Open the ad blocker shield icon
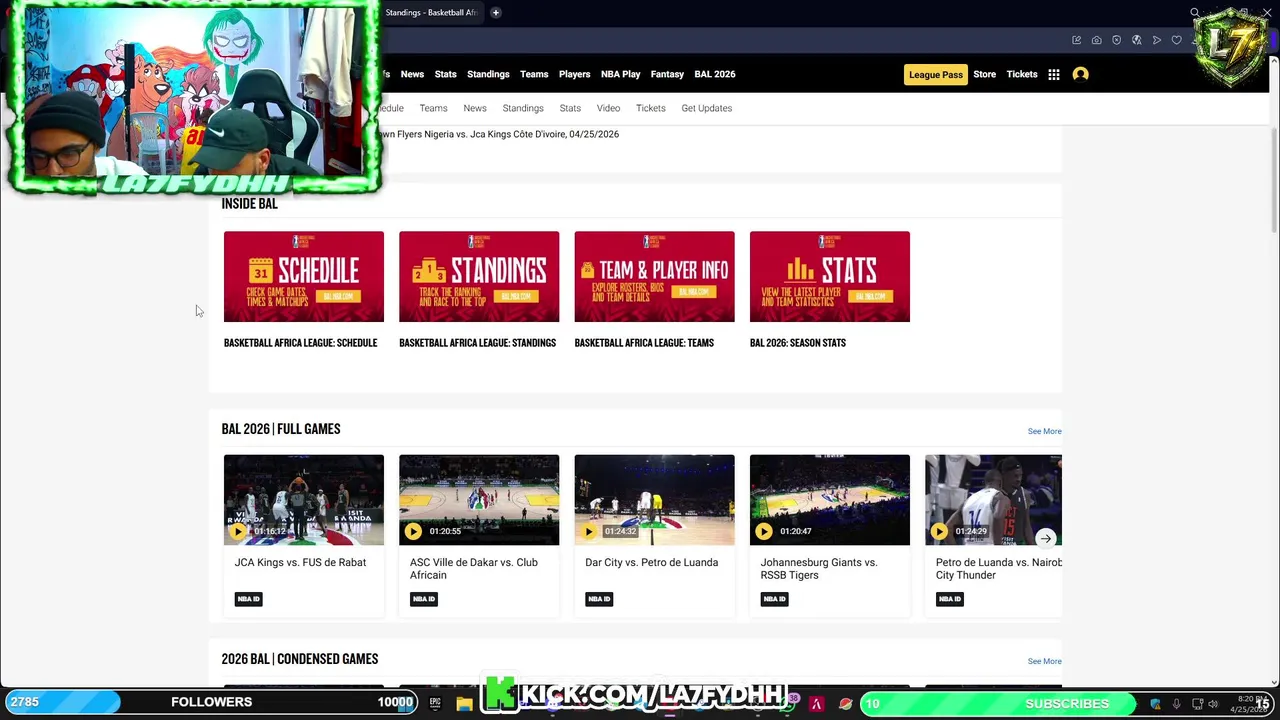The height and width of the screenshot is (720, 1280). click(x=1117, y=40)
